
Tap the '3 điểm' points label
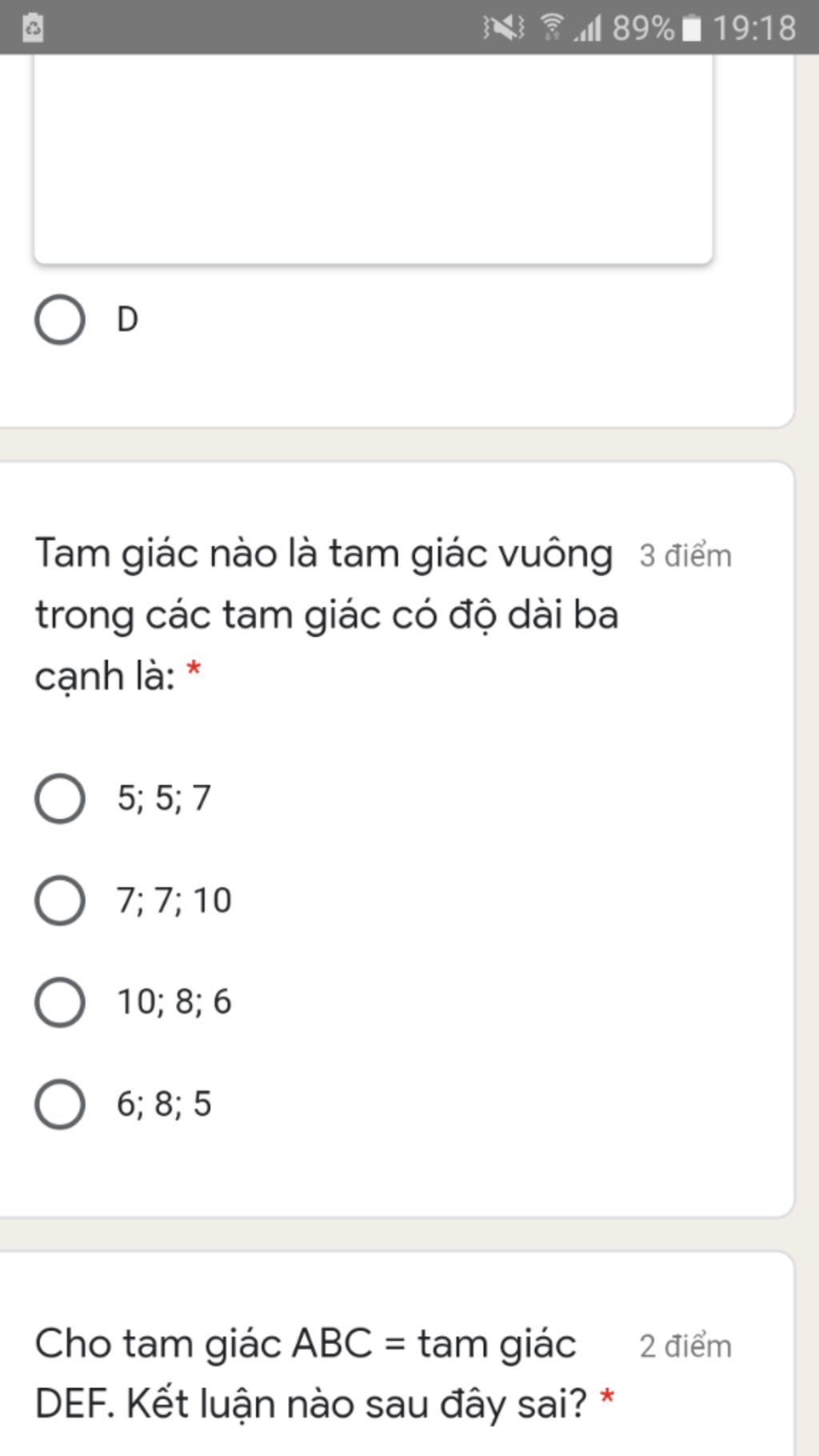(685, 556)
